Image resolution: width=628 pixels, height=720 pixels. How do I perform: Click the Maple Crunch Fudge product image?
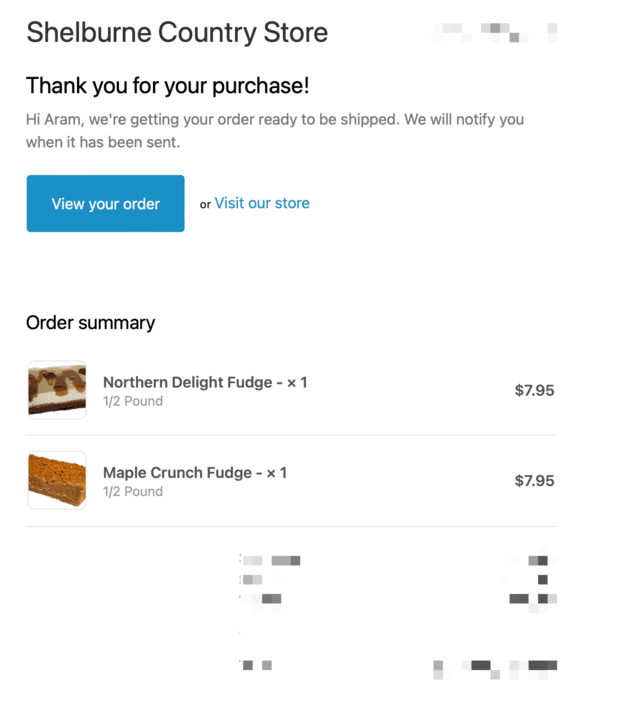[x=57, y=481]
